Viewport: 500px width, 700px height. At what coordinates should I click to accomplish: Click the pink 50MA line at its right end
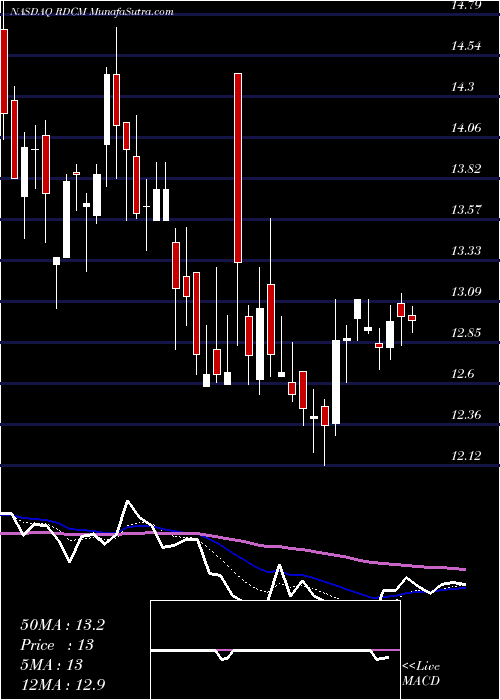coord(462,569)
